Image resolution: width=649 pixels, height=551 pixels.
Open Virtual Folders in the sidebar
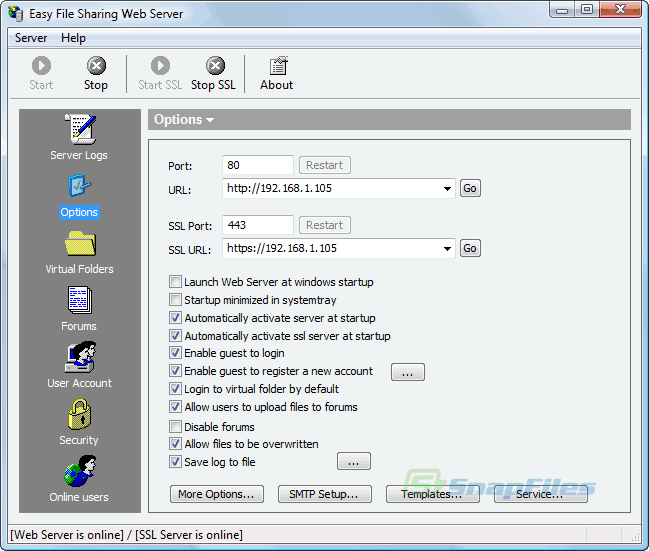79,252
